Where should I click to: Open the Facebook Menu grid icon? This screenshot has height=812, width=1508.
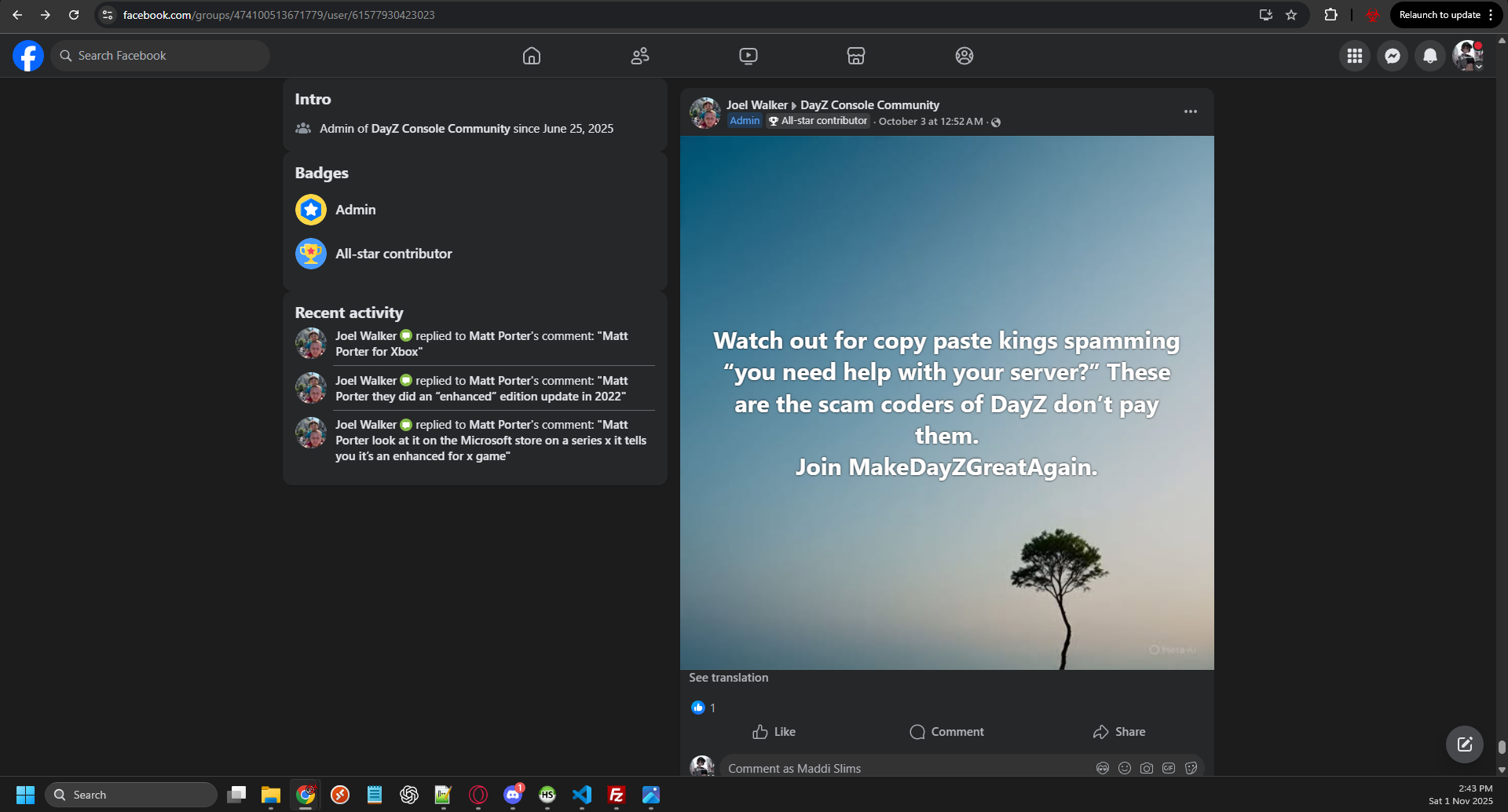point(1355,56)
